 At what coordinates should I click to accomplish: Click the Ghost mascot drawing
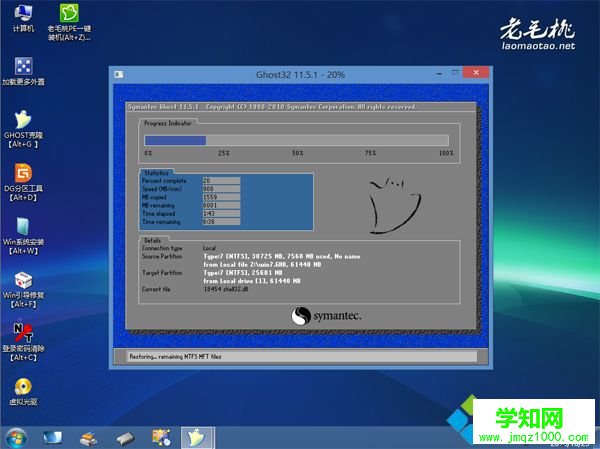[395, 206]
